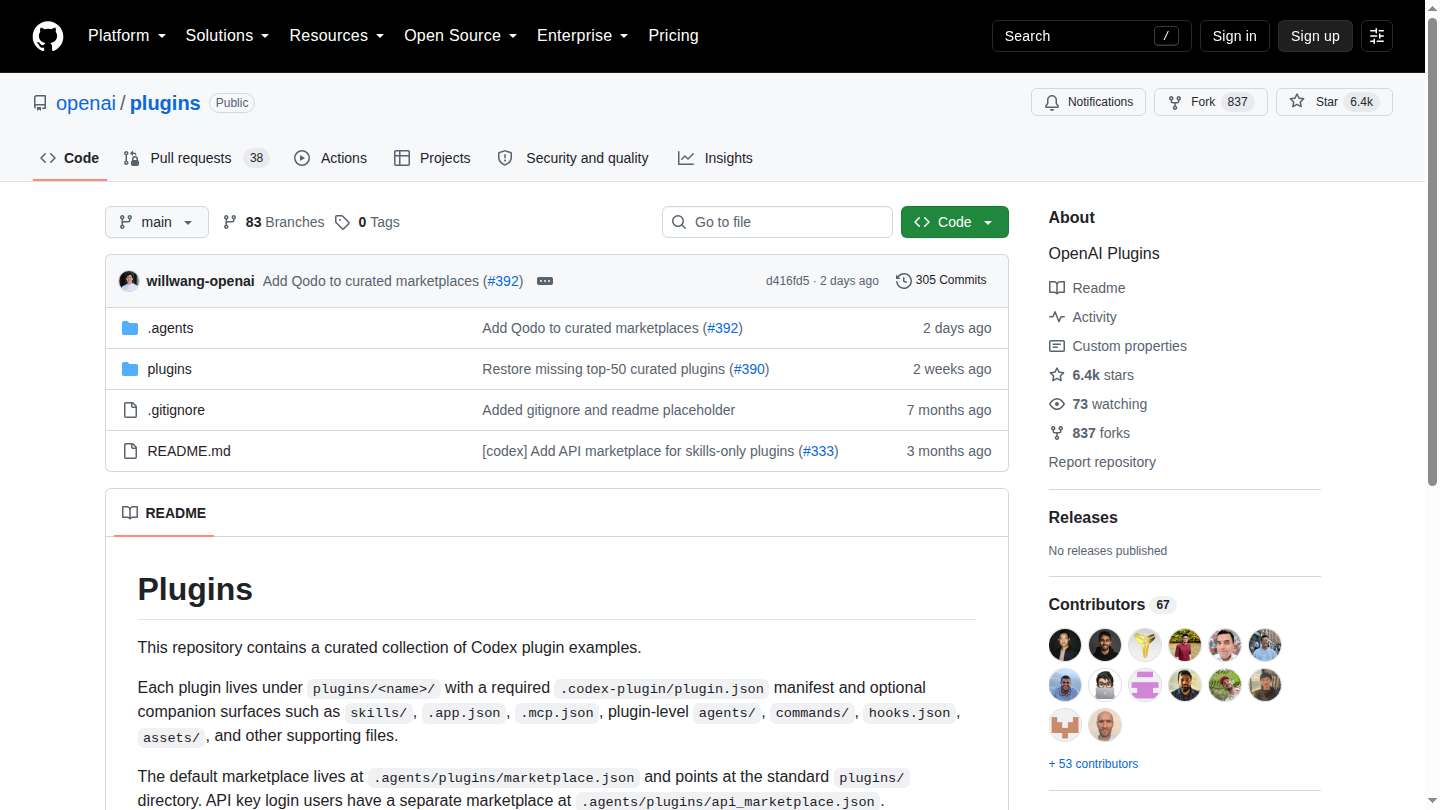Open commit hash d416fd5
1440x810 pixels.
(788, 281)
